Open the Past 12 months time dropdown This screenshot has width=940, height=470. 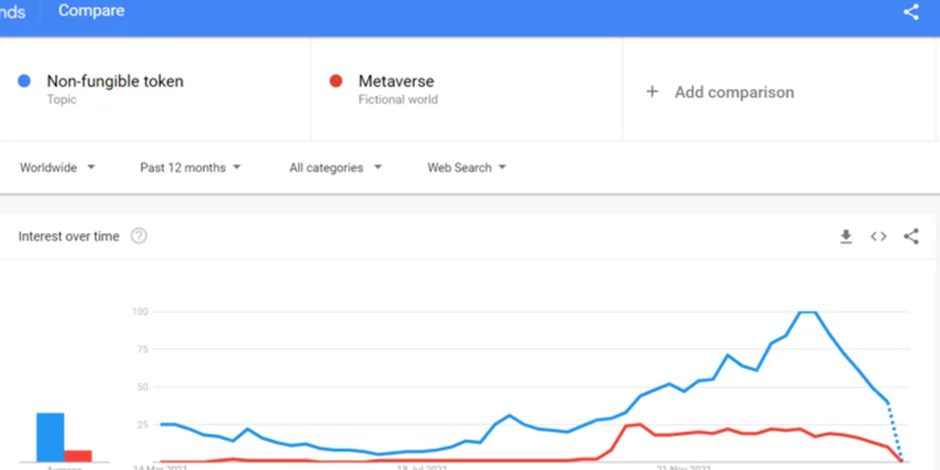[x=190, y=168]
